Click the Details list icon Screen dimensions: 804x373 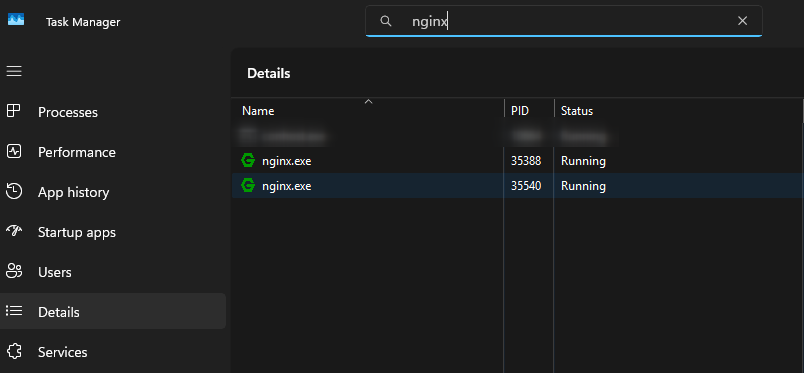coord(14,311)
